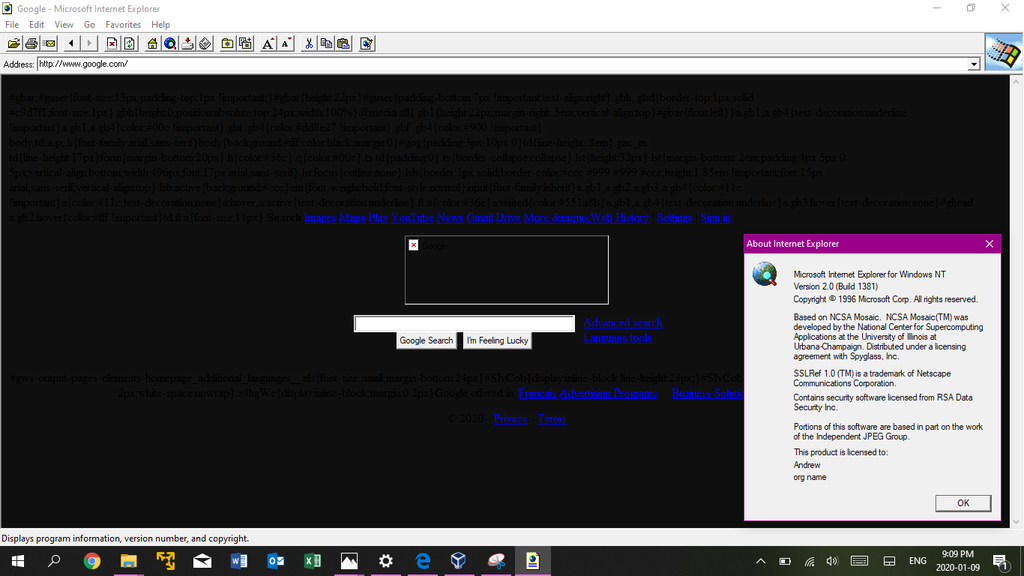Viewport: 1024px width, 576px height.
Task: Click the Back arrow icon
Action: [x=70, y=43]
